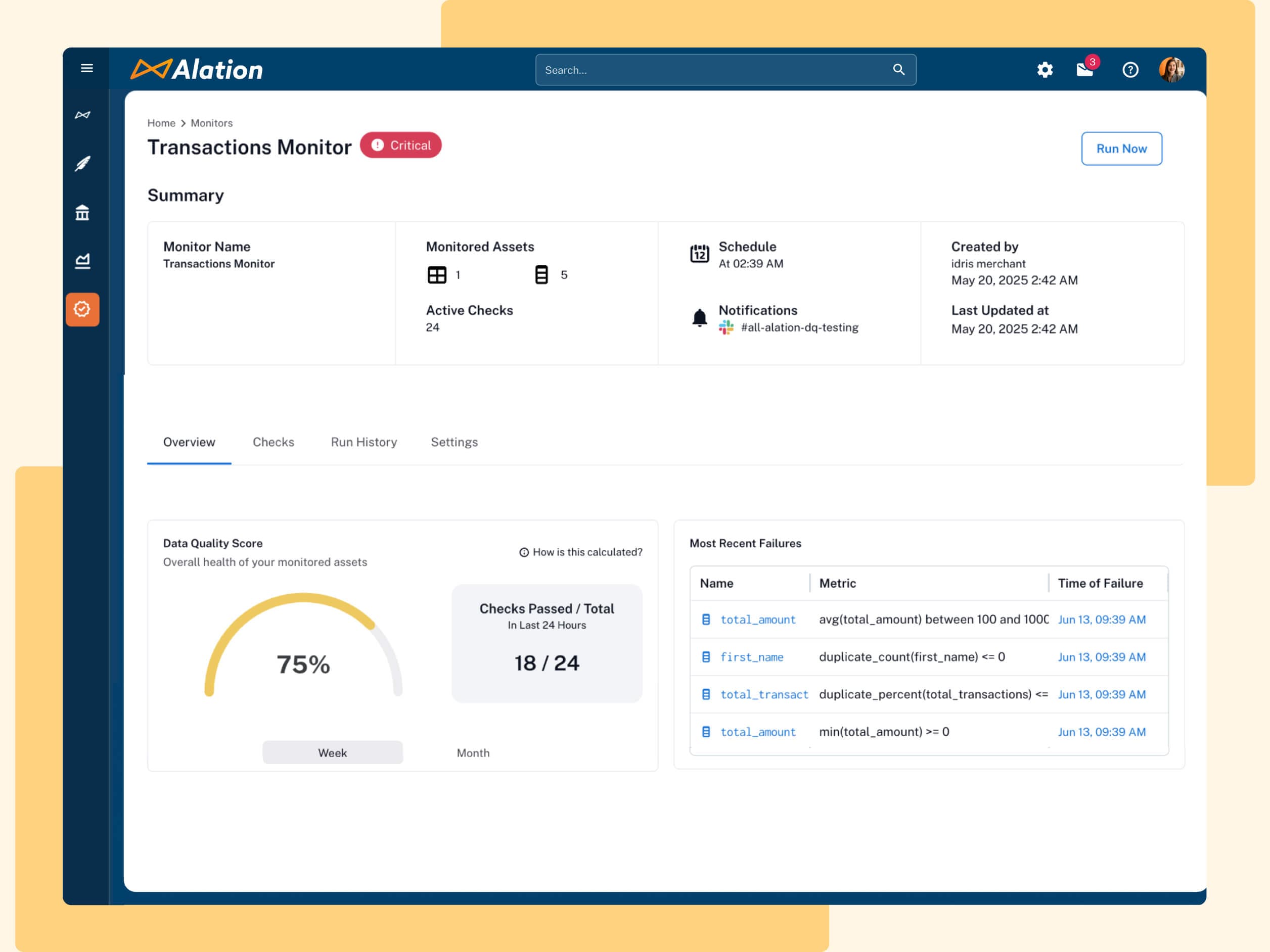Click the feather curation icon in the sidebar
The width and height of the screenshot is (1270, 952).
(x=83, y=164)
